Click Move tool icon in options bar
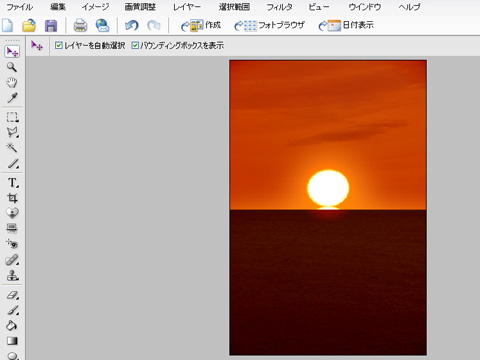Image resolution: width=480 pixels, height=360 pixels. [x=37, y=45]
